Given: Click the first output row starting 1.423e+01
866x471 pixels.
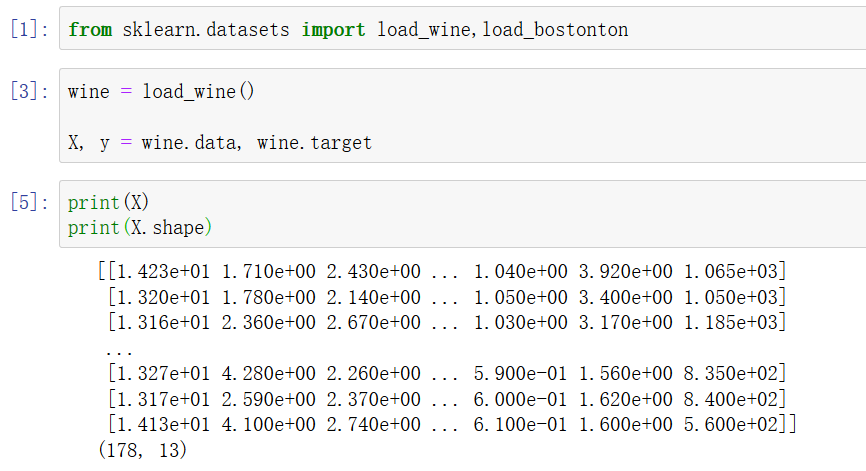Looking at the screenshot, I should pyautogui.click(x=442, y=271).
